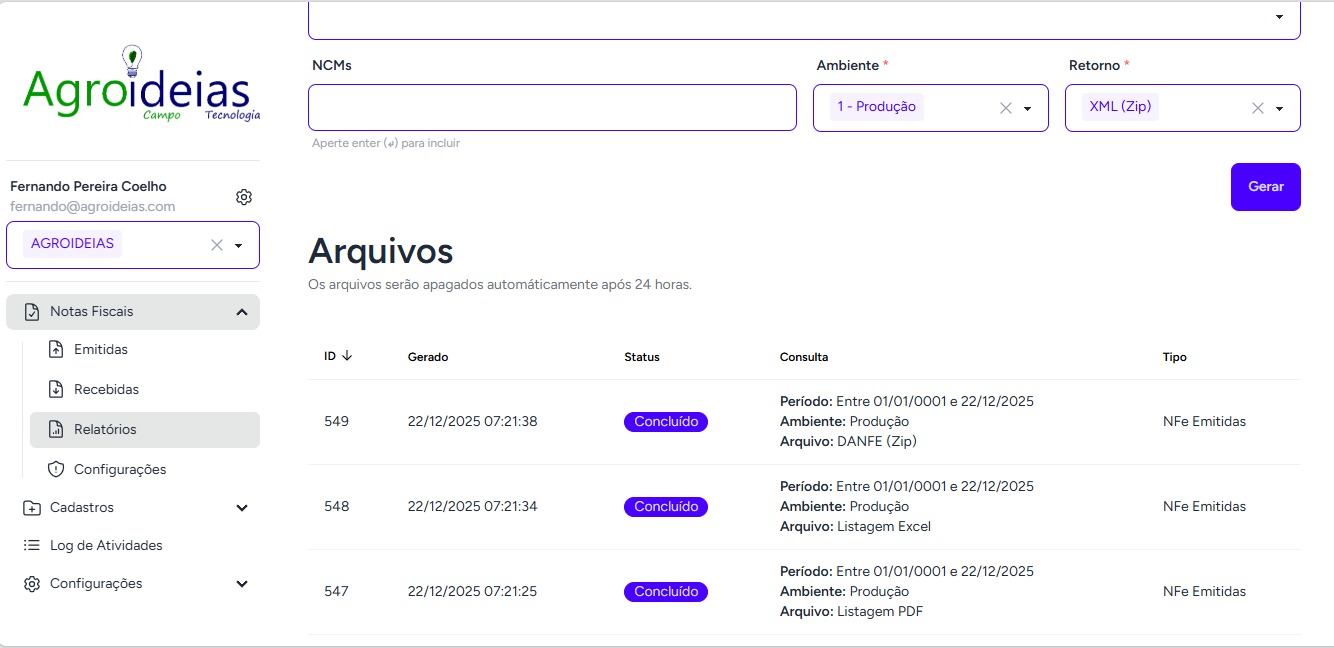Click the Recebidas download file icon
Image resolution: width=1334 pixels, height=648 pixels.
(x=56, y=389)
